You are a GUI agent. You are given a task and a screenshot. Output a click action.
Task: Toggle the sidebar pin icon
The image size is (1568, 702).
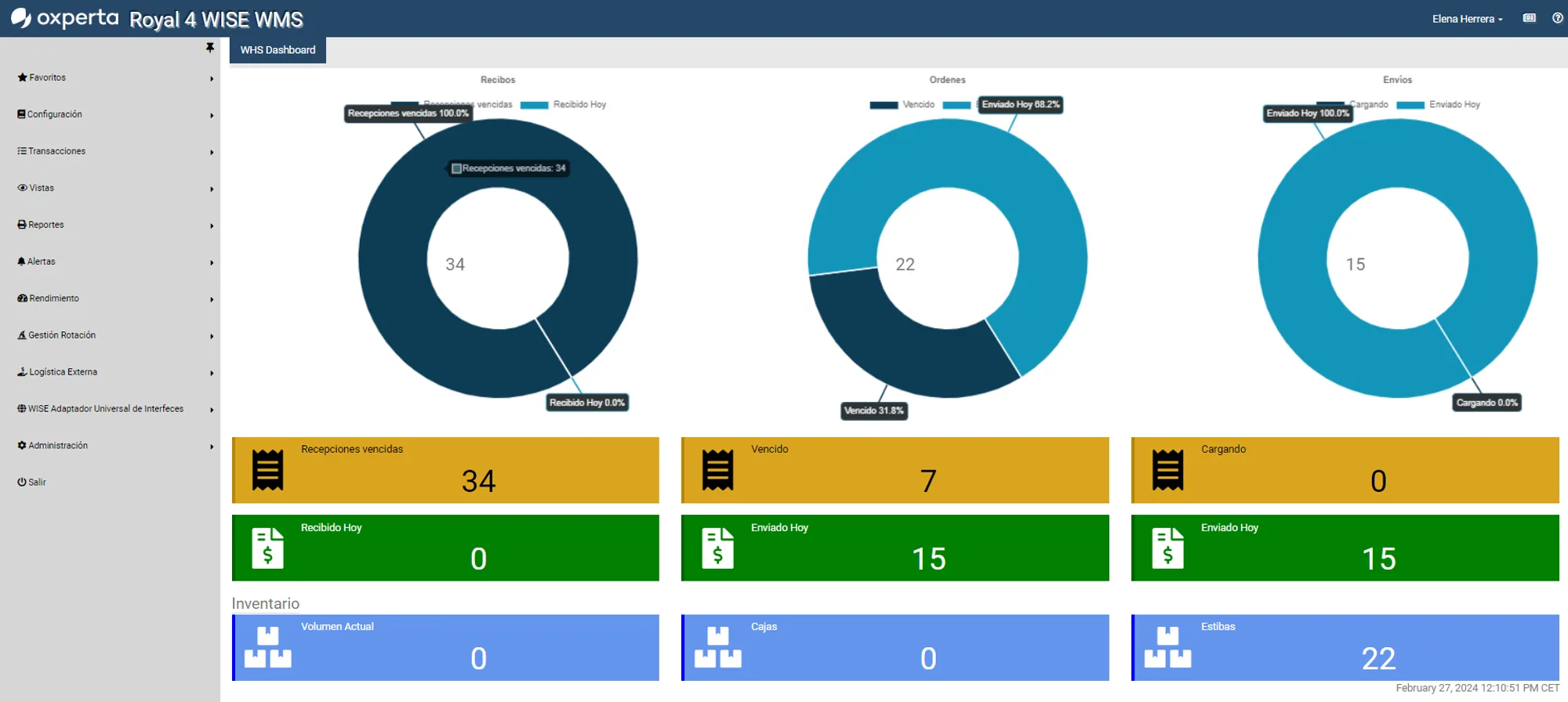(x=209, y=48)
